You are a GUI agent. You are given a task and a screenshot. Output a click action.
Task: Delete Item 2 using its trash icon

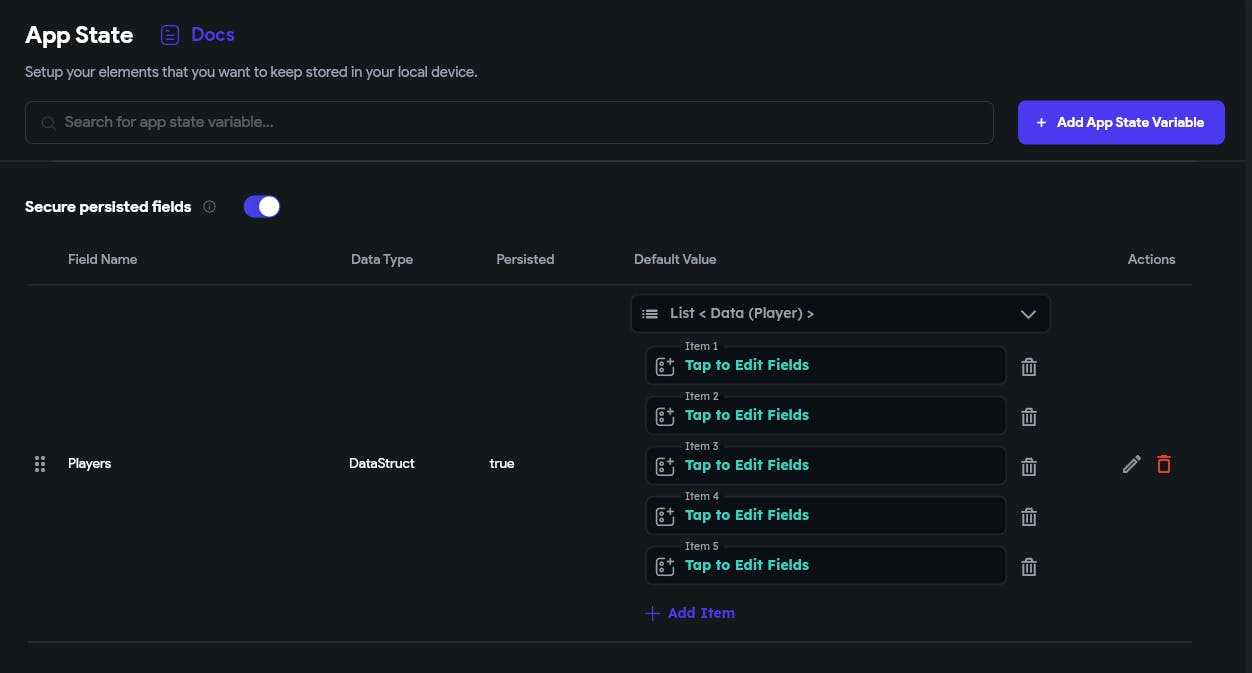coord(1028,417)
